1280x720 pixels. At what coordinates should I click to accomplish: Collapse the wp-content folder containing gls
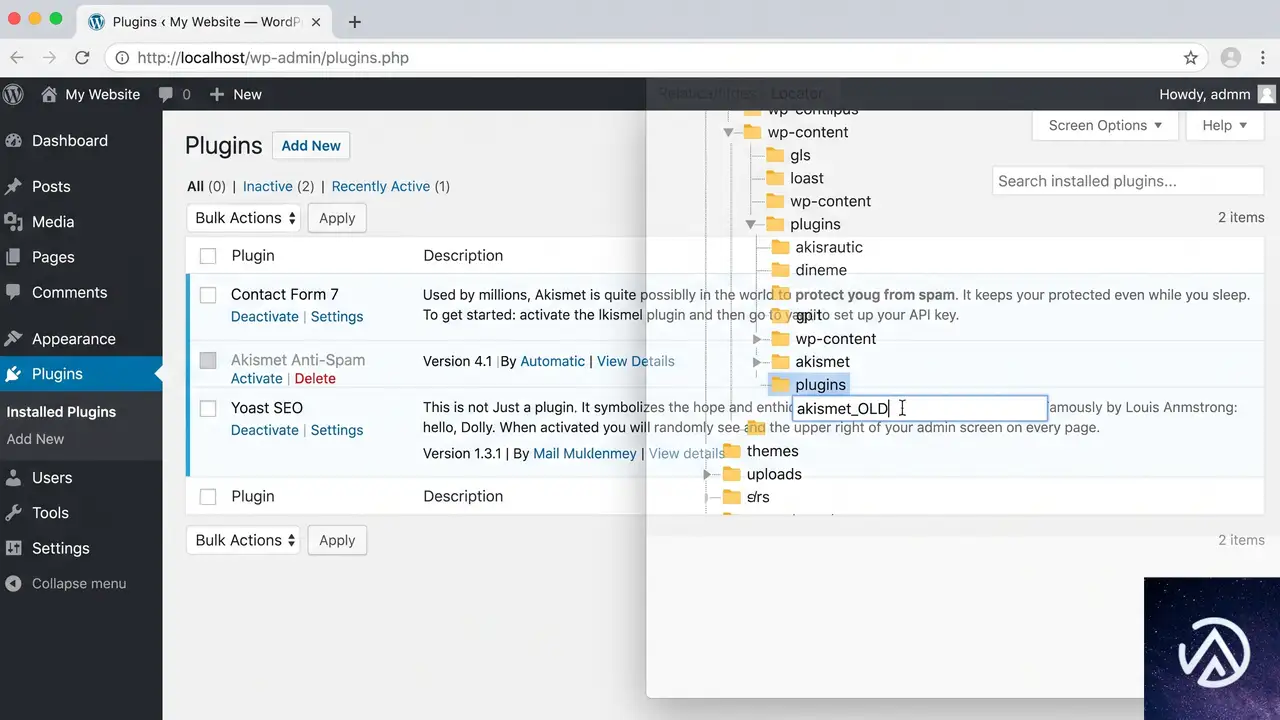(x=729, y=132)
